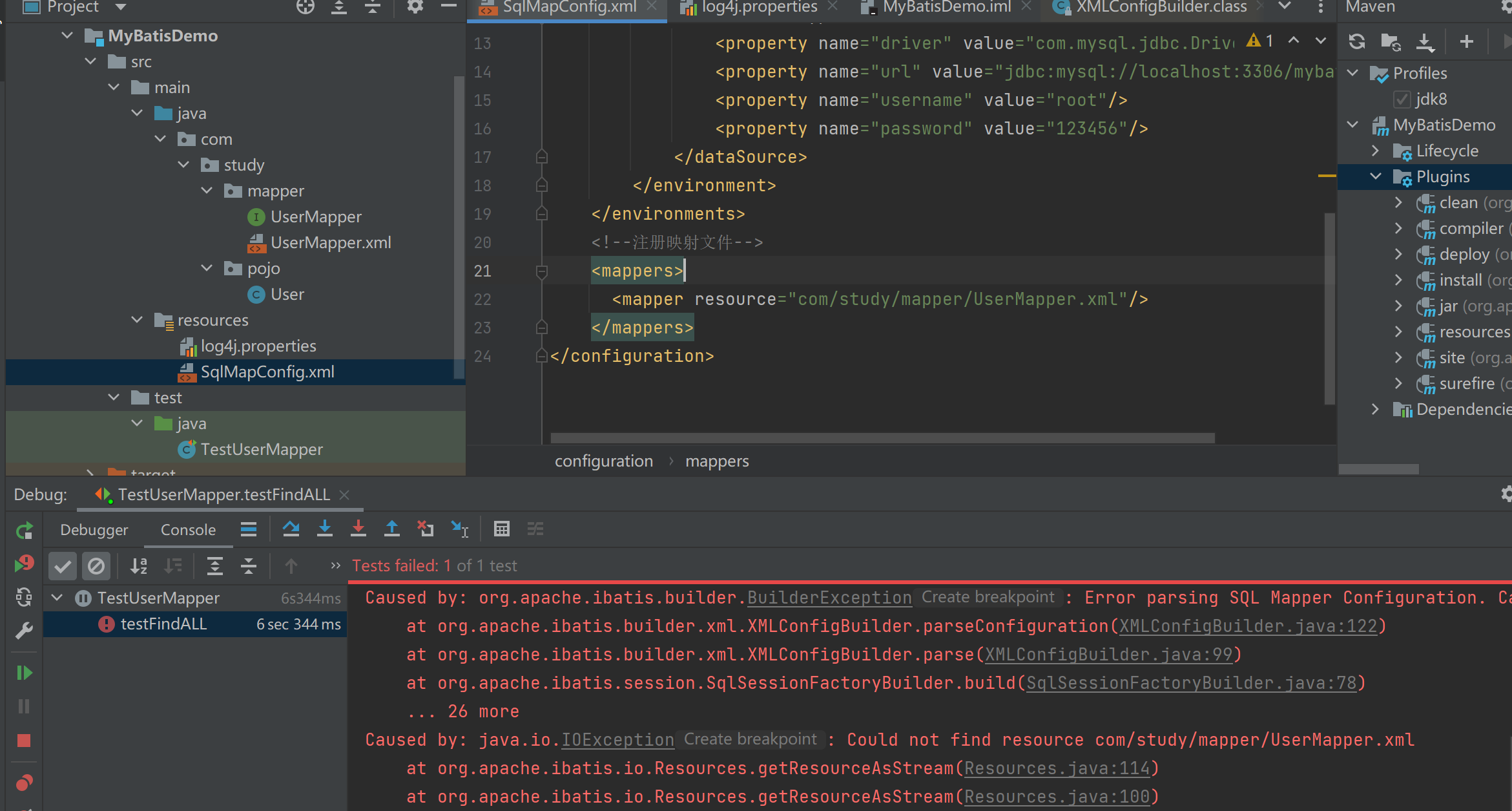Click the Step Into icon
The image size is (1512, 811).
click(x=325, y=529)
